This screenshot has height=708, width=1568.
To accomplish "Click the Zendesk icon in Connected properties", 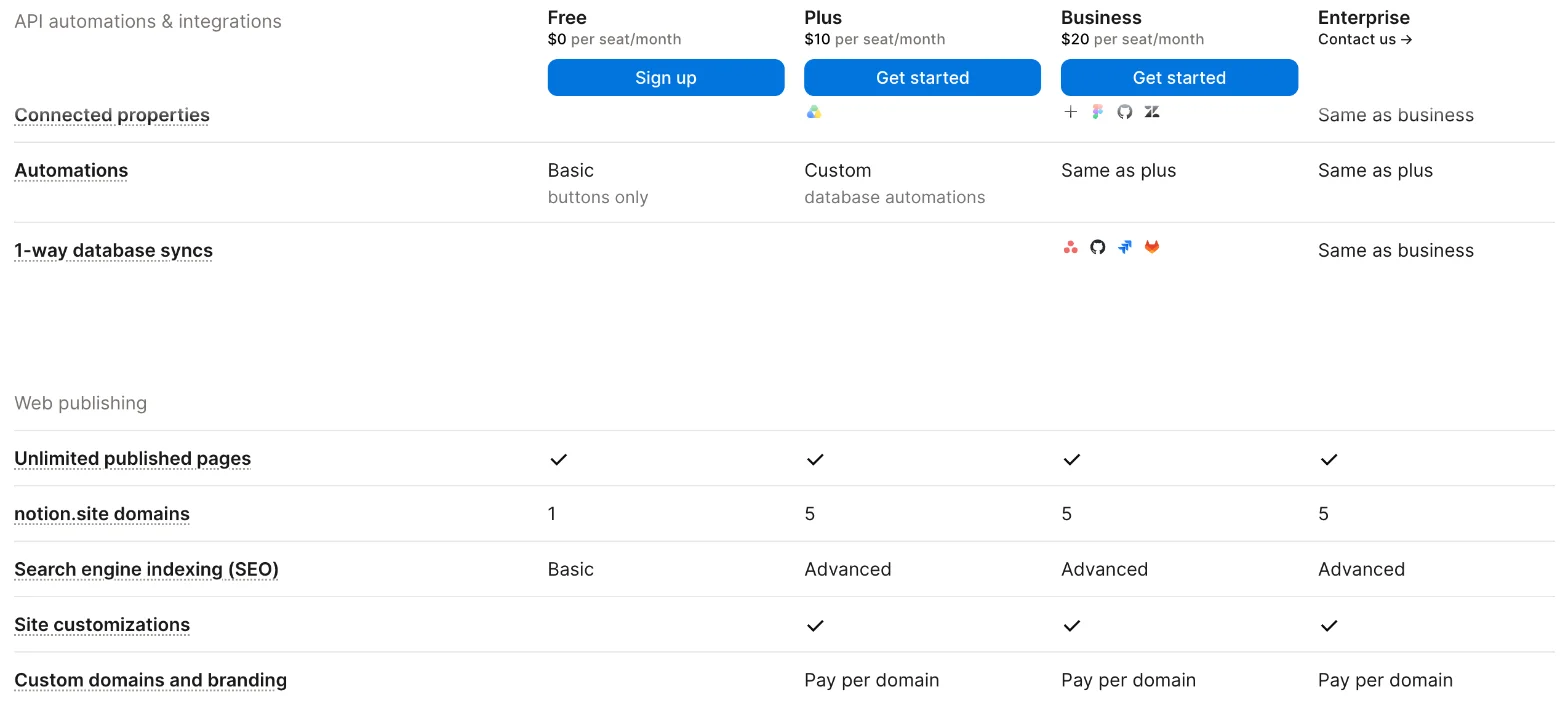I will (x=1152, y=112).
